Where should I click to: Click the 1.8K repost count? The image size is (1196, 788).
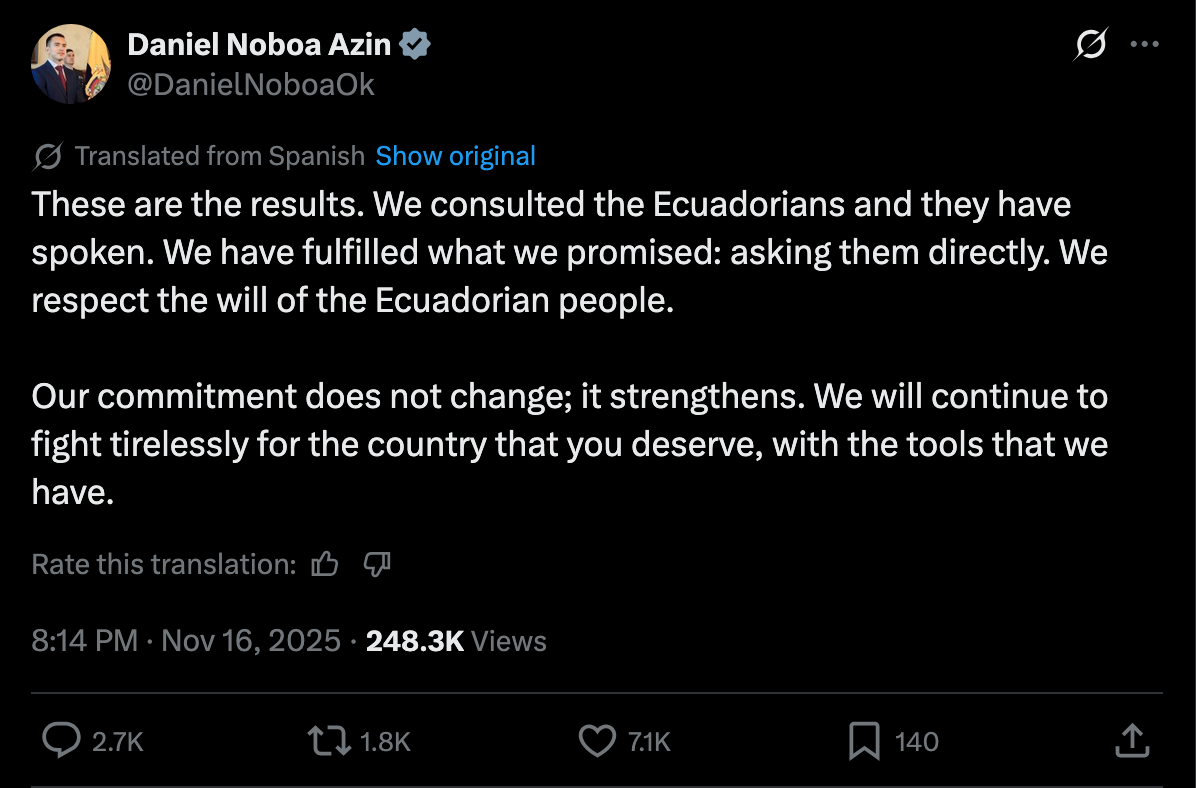(385, 742)
